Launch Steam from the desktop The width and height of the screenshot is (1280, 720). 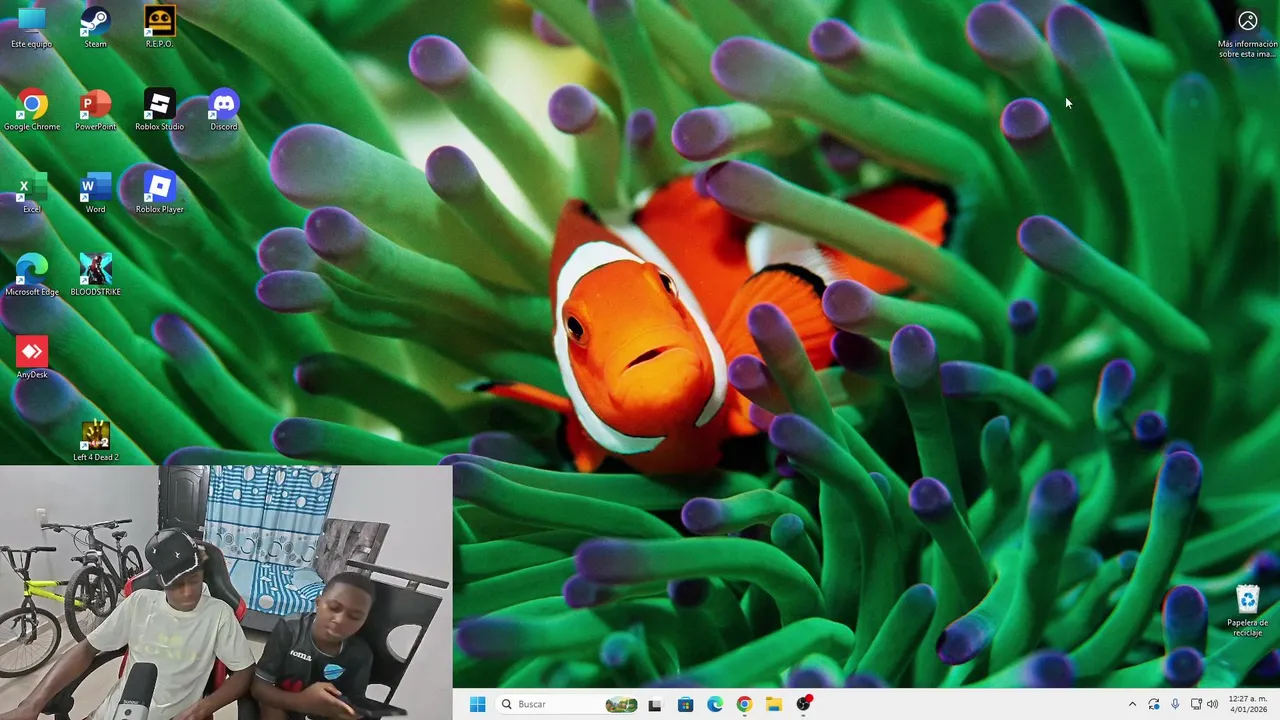click(x=95, y=26)
